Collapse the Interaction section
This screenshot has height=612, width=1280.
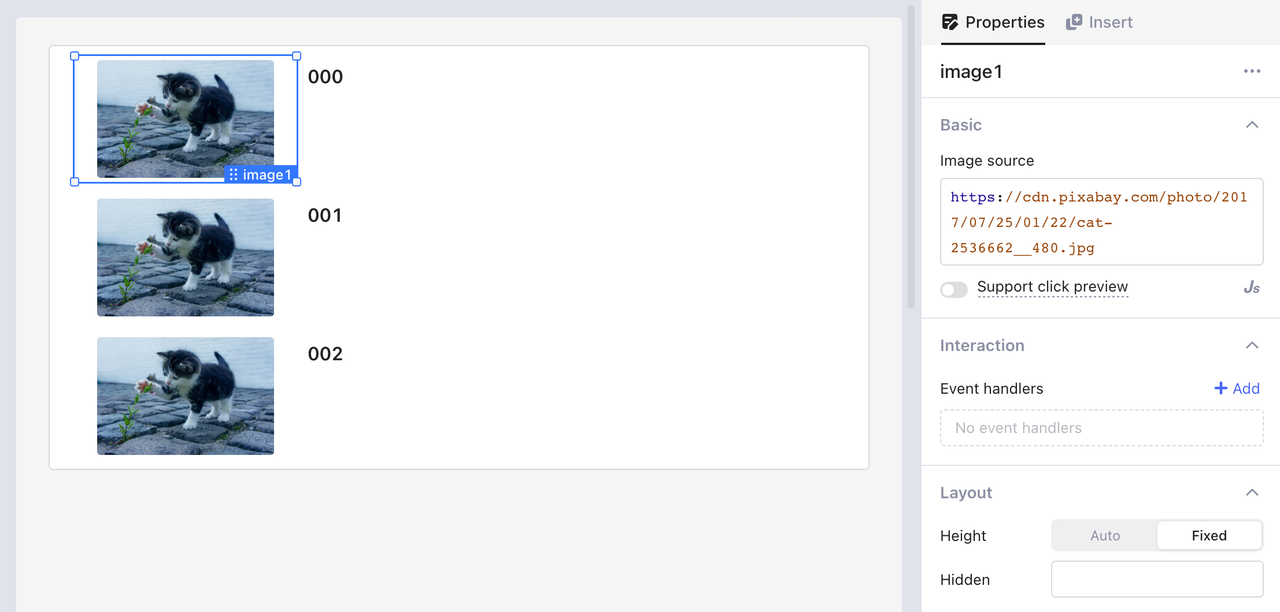[1251, 346]
